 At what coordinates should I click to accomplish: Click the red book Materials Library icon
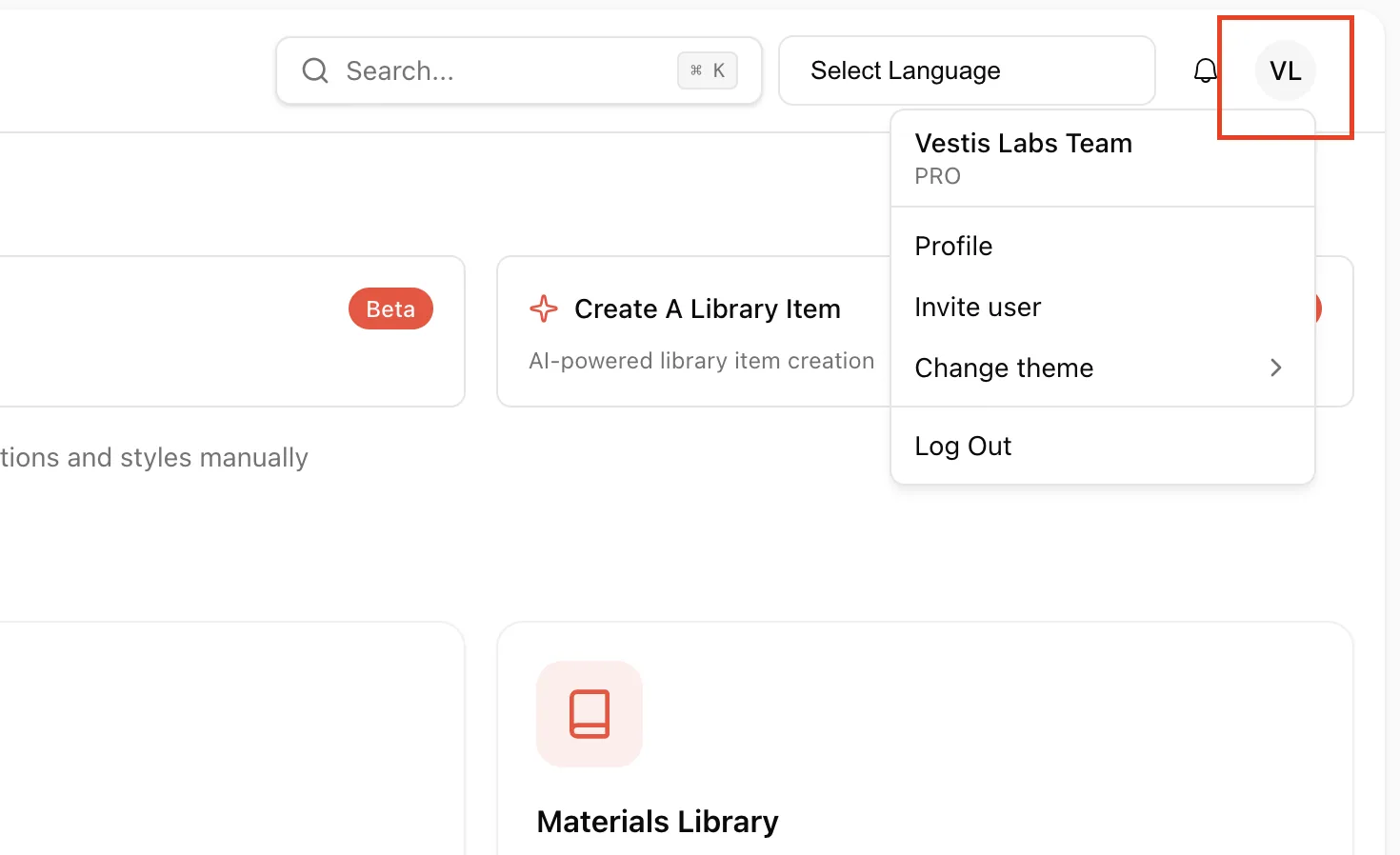pos(590,714)
